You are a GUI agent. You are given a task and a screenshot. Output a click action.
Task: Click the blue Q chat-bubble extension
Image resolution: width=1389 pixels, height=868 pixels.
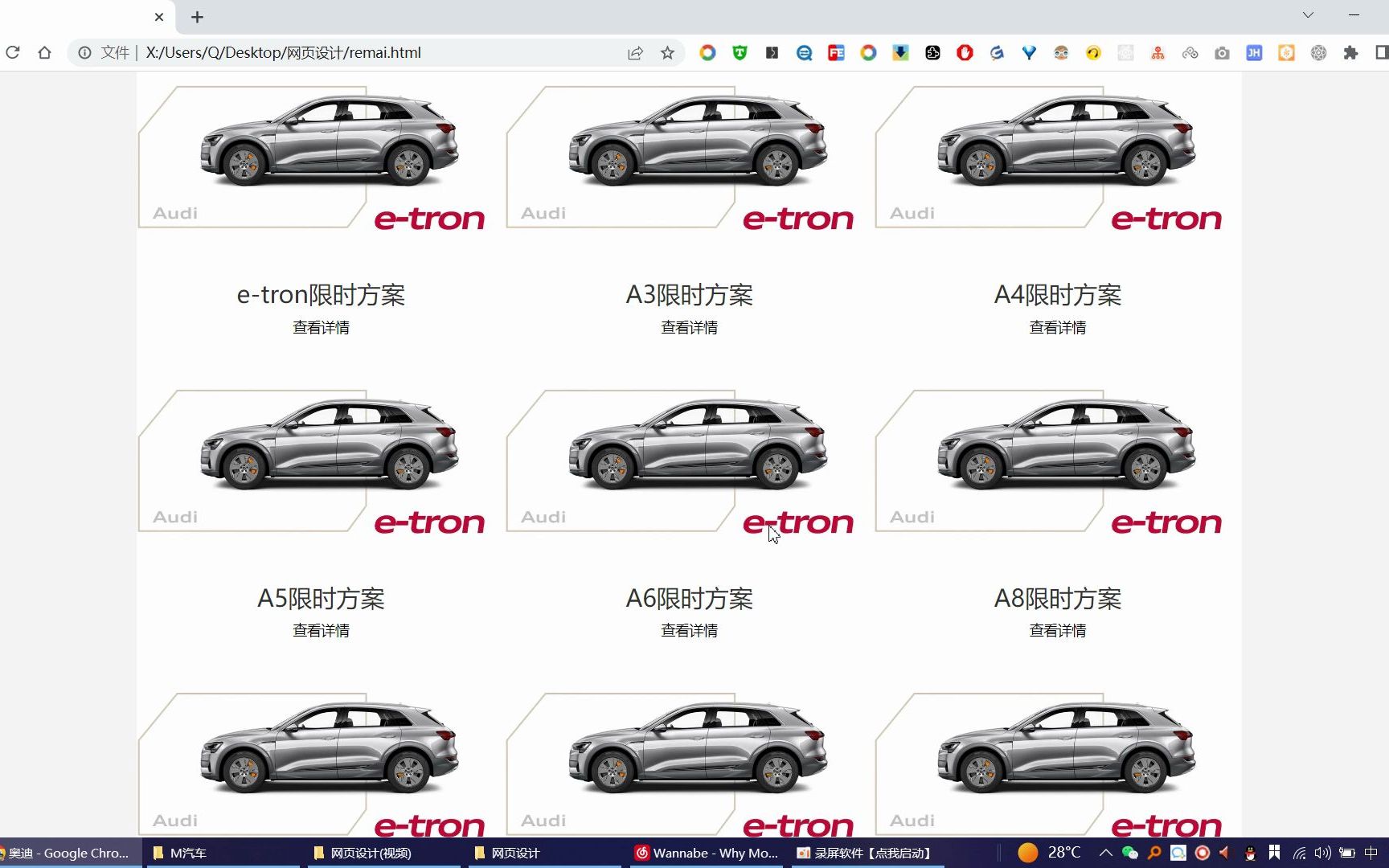coord(804,53)
